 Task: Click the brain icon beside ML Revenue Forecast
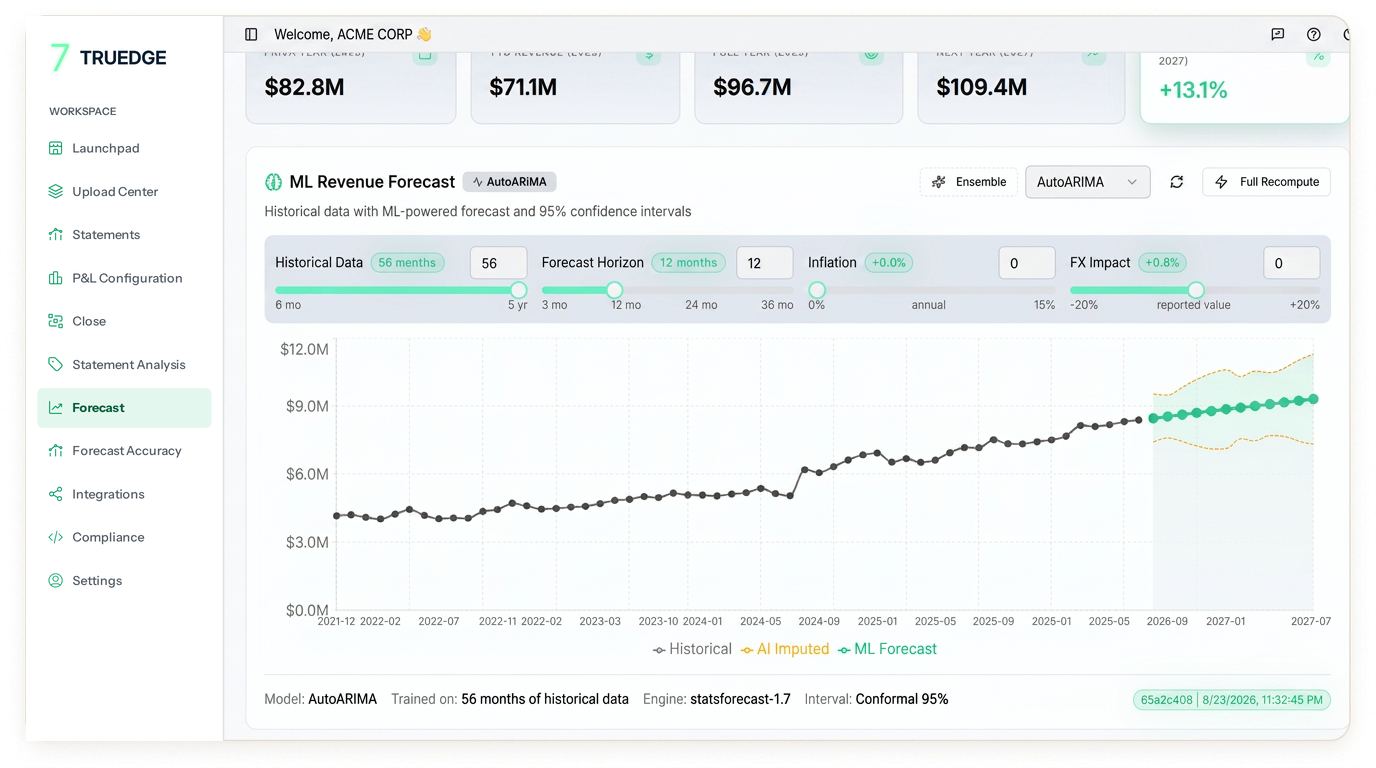273,182
